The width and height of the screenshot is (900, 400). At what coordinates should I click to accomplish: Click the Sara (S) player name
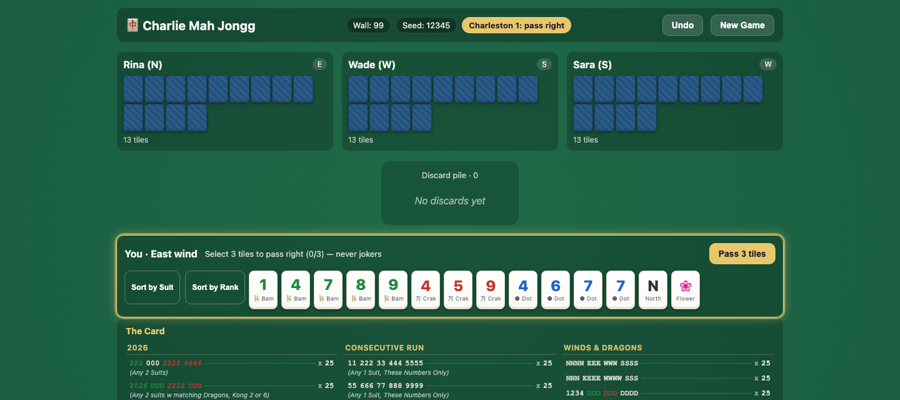(592, 65)
